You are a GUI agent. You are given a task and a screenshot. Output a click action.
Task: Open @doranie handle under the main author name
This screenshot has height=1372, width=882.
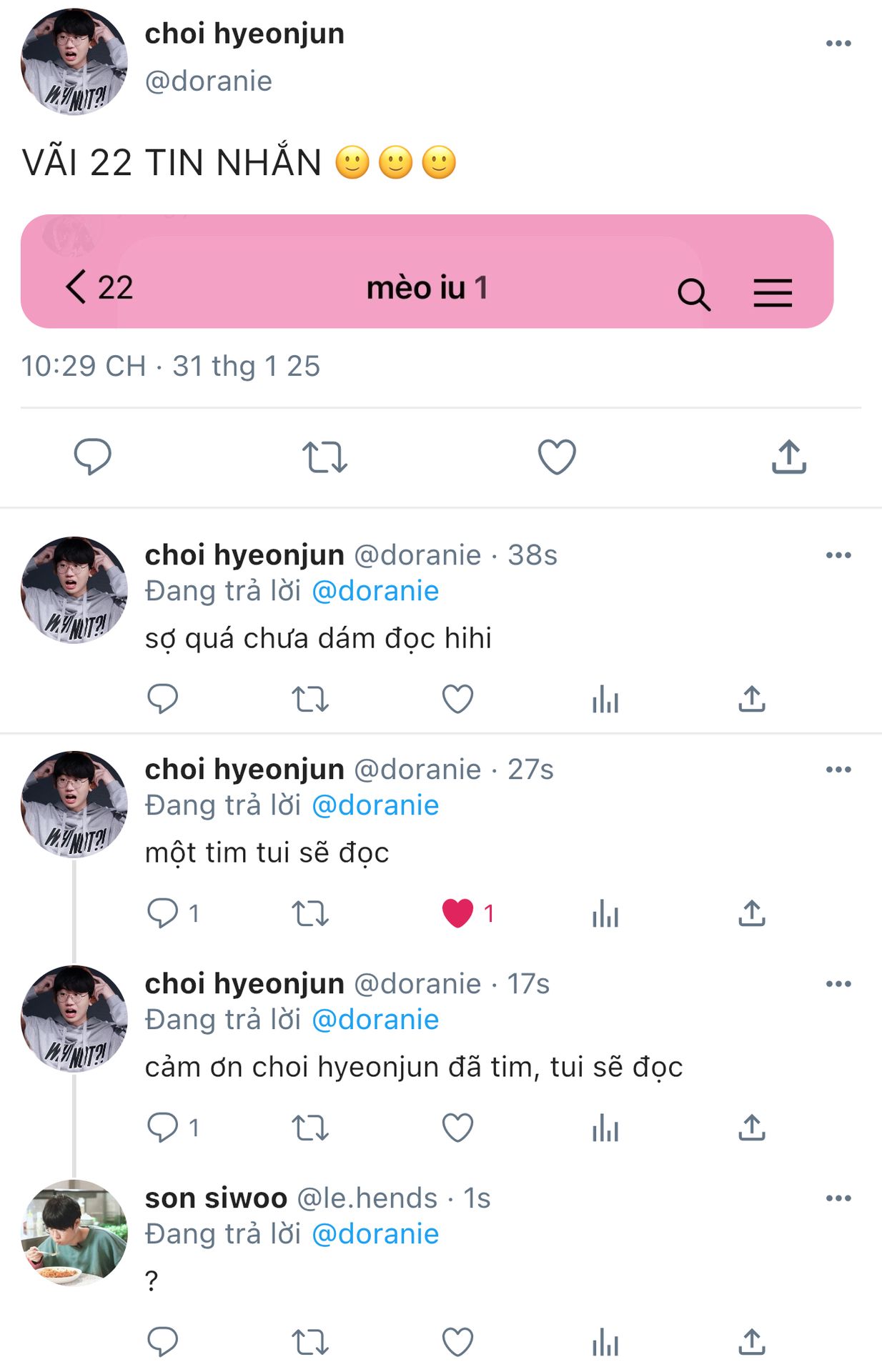tap(208, 81)
